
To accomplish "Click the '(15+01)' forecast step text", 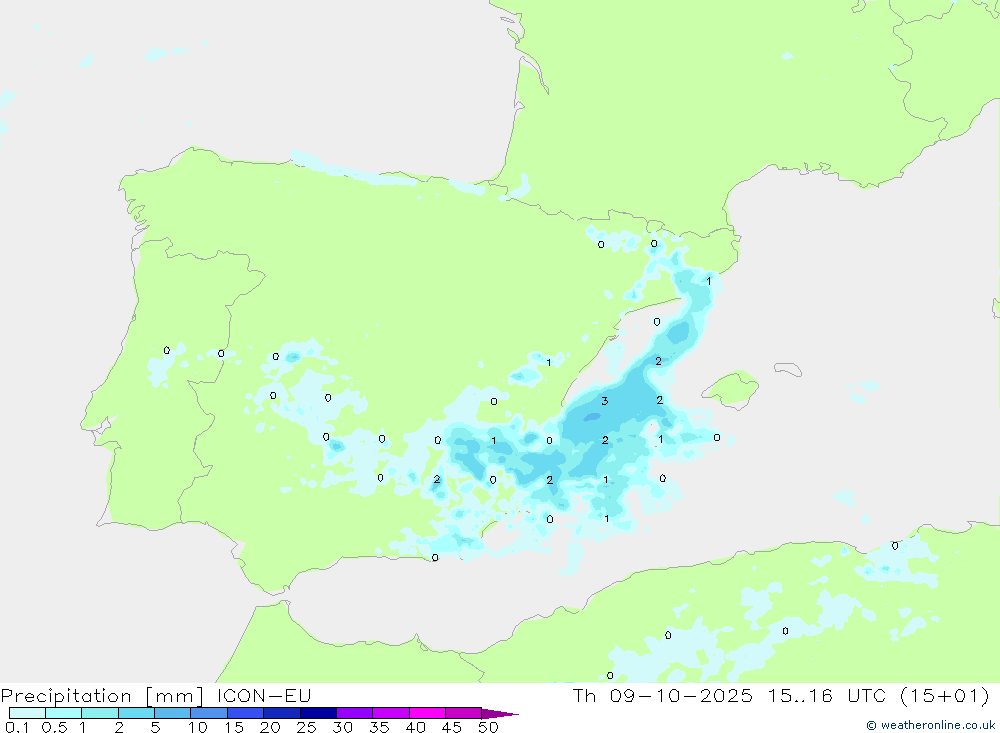I will (945, 695).
